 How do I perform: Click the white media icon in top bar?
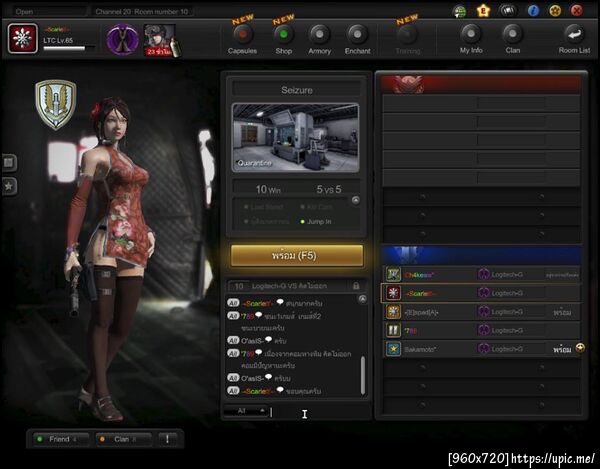coord(508,11)
